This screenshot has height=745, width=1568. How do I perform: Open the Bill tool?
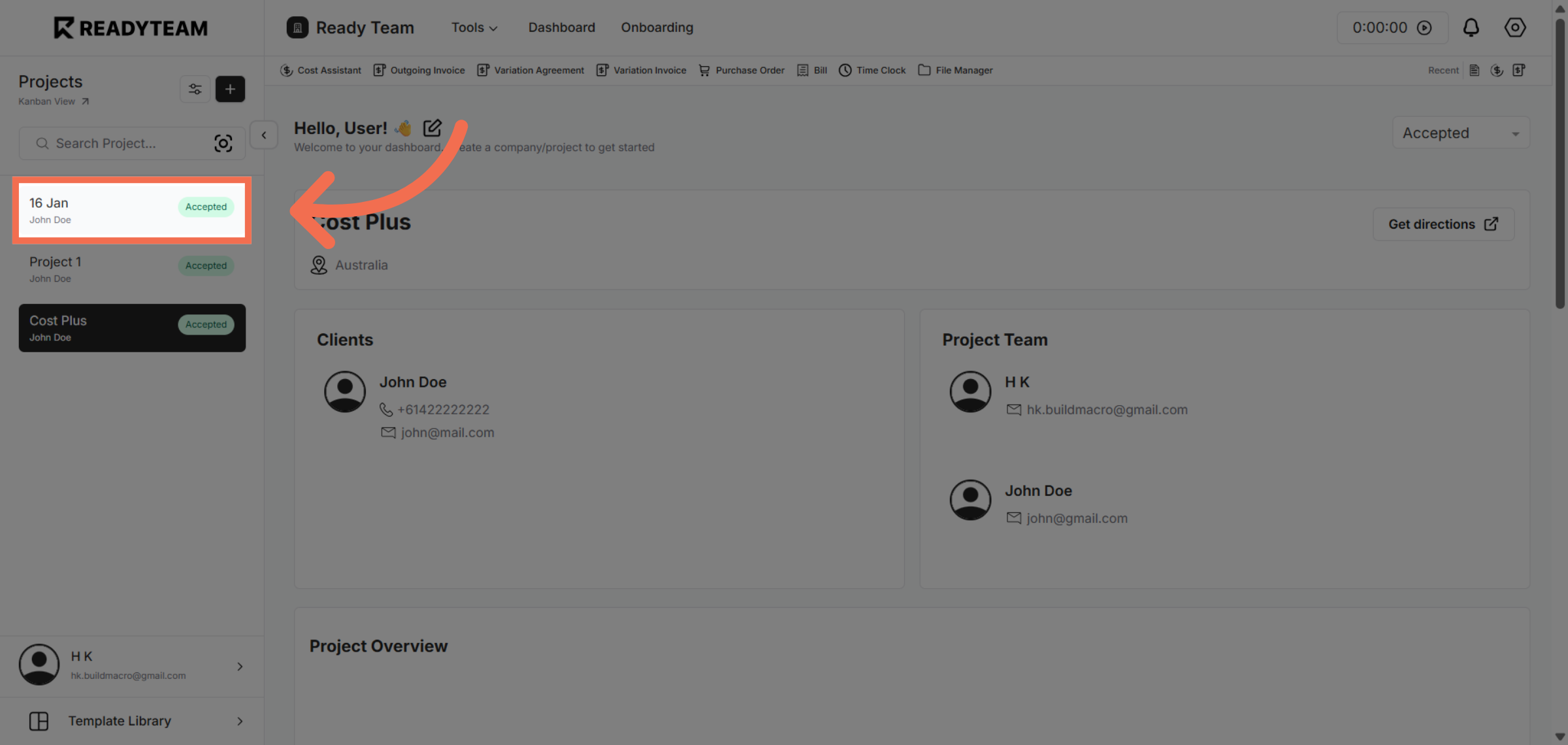coord(811,70)
